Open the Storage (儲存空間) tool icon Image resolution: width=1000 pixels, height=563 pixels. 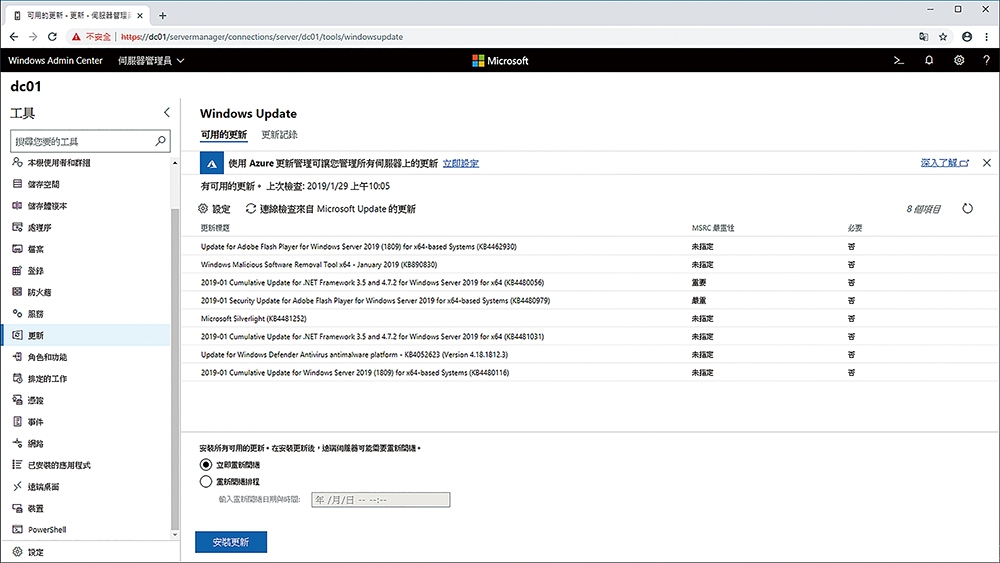pyautogui.click(x=17, y=184)
